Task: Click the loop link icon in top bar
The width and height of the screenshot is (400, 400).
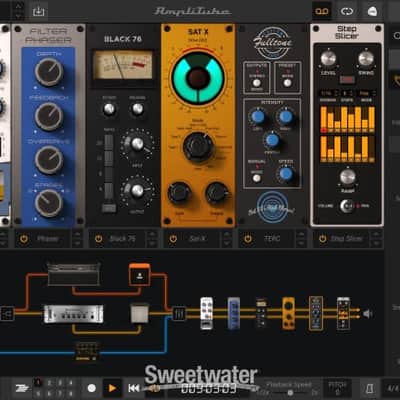Action: click(347, 11)
